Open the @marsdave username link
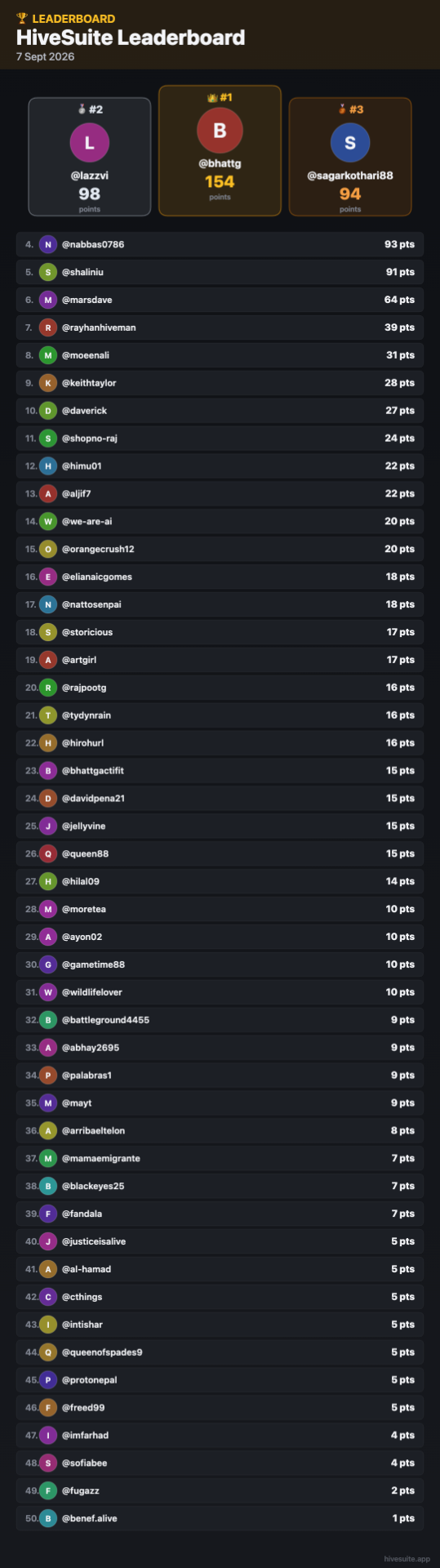Screen dimensions: 440x1568 click(x=87, y=300)
